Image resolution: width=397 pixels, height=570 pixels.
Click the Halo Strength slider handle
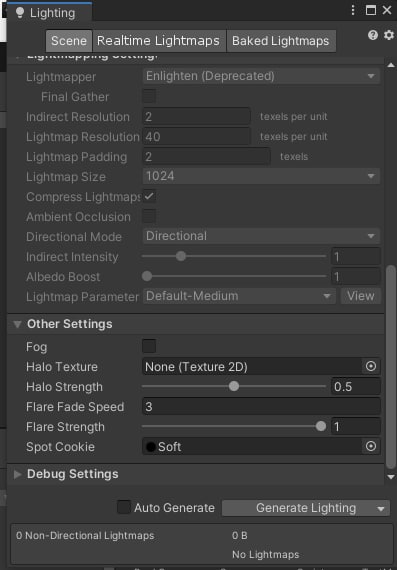click(x=234, y=386)
